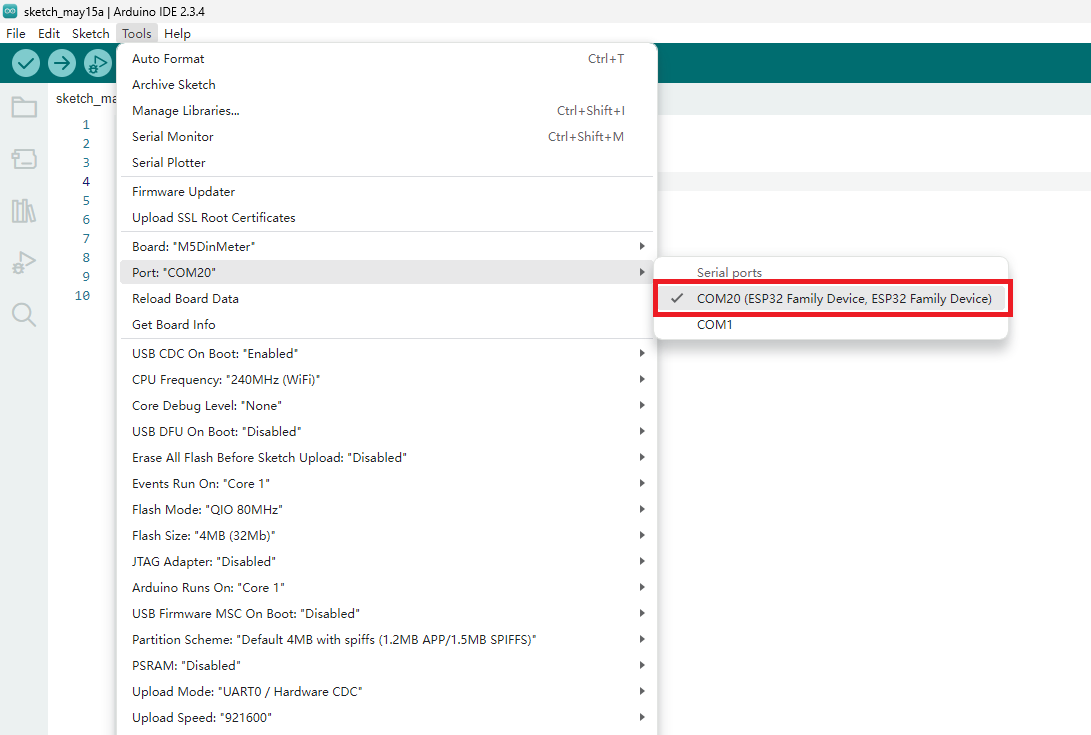Choose Archive Sketch menu entry

point(387,85)
